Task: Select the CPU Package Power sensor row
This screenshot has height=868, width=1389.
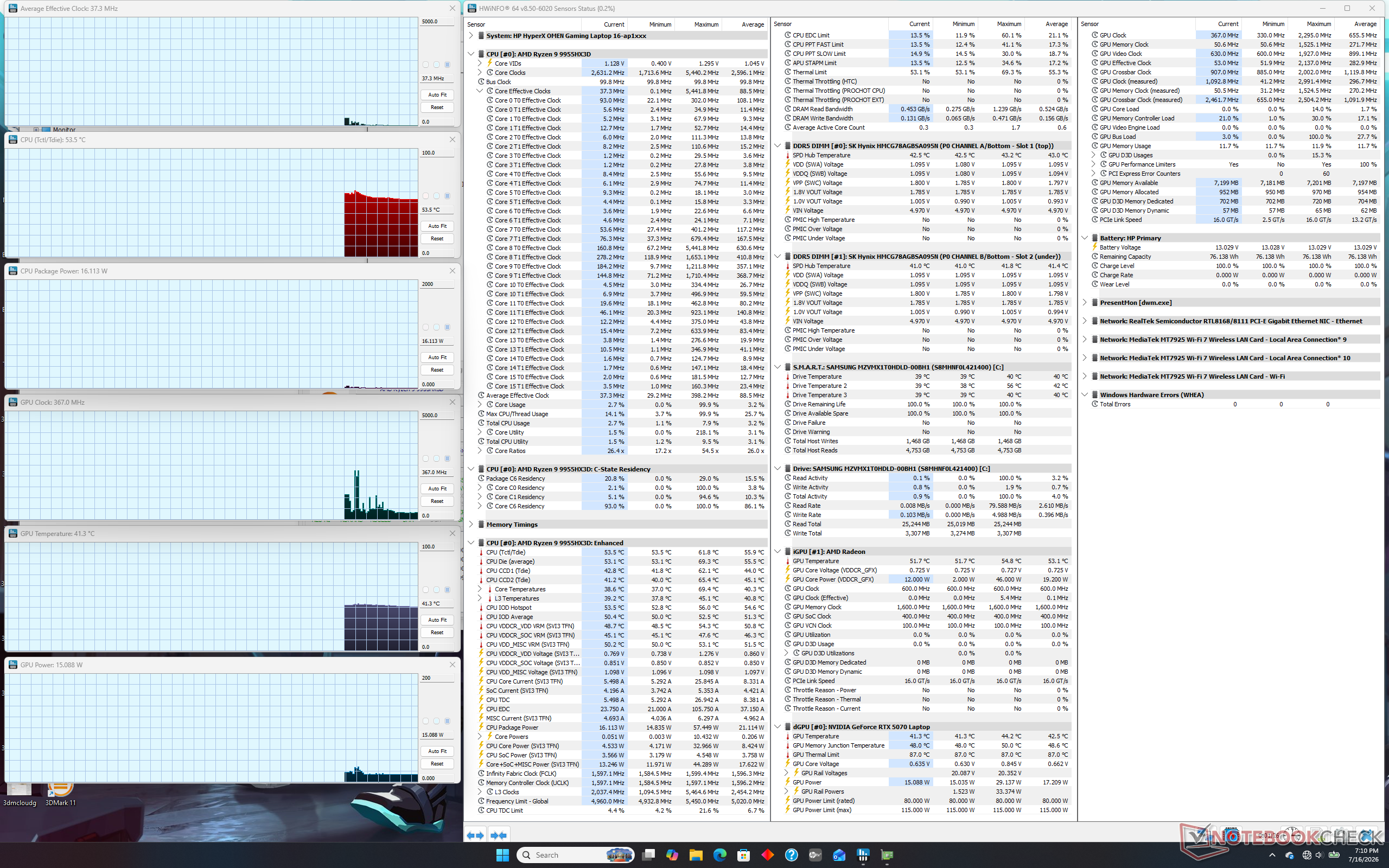Action: coord(623,727)
